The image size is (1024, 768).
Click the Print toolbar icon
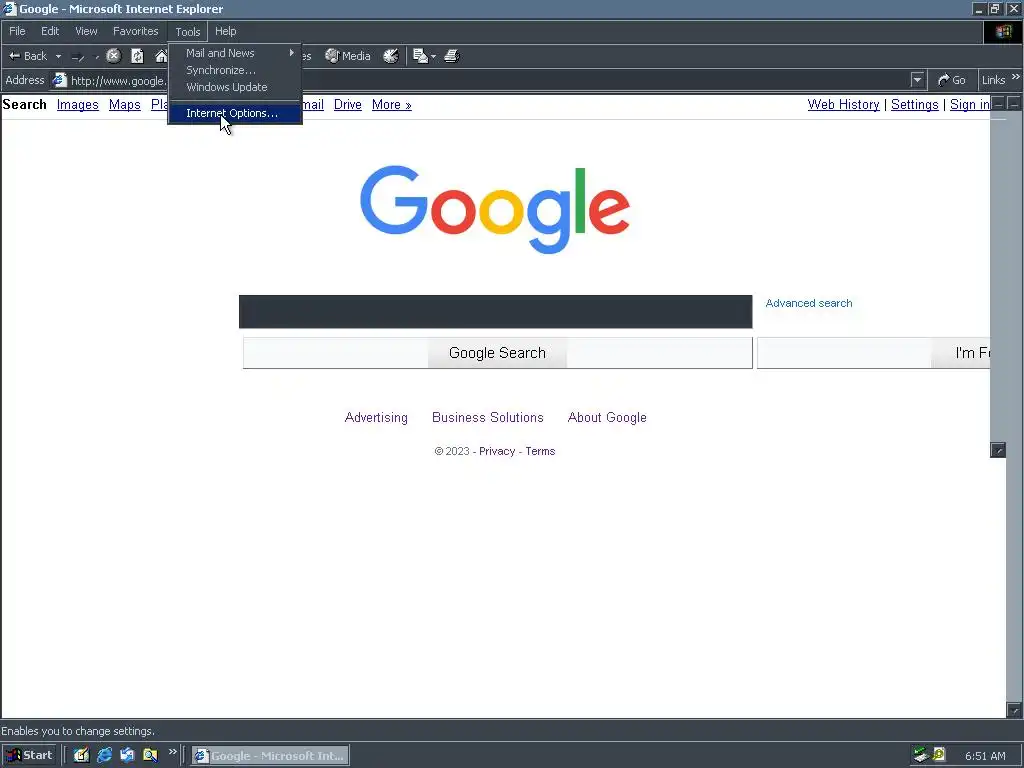coord(452,56)
